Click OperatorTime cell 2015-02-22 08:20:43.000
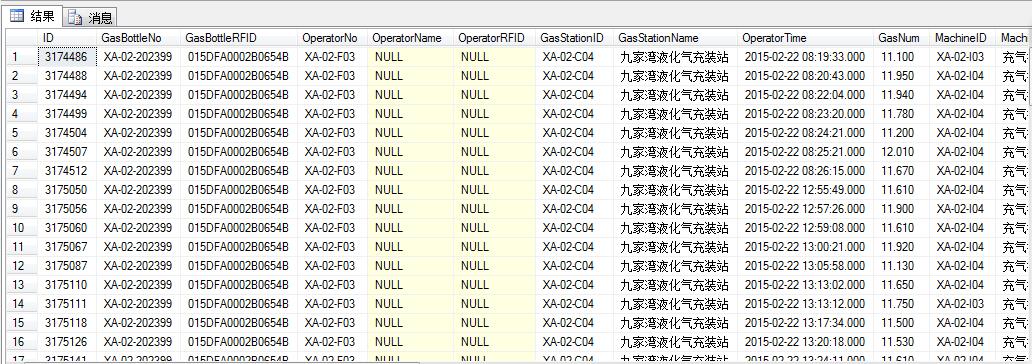The width and height of the screenshot is (1032, 364). (x=806, y=76)
